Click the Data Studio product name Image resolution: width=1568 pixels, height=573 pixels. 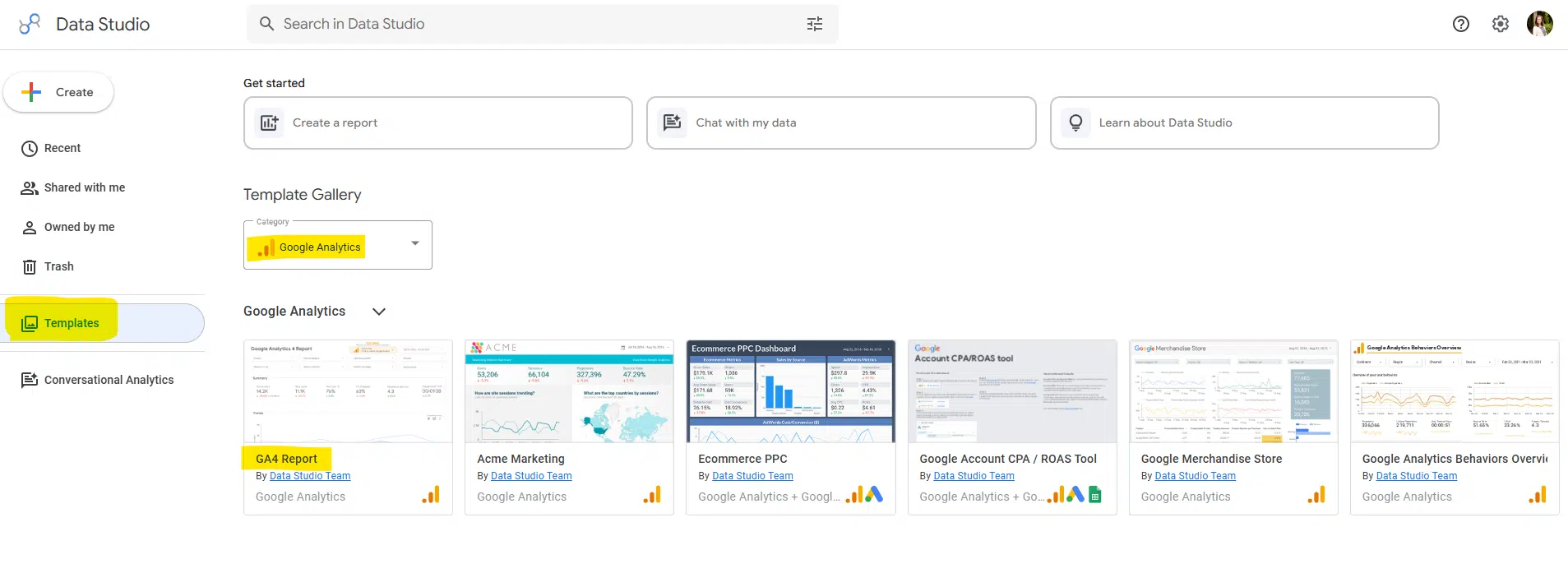tap(103, 24)
